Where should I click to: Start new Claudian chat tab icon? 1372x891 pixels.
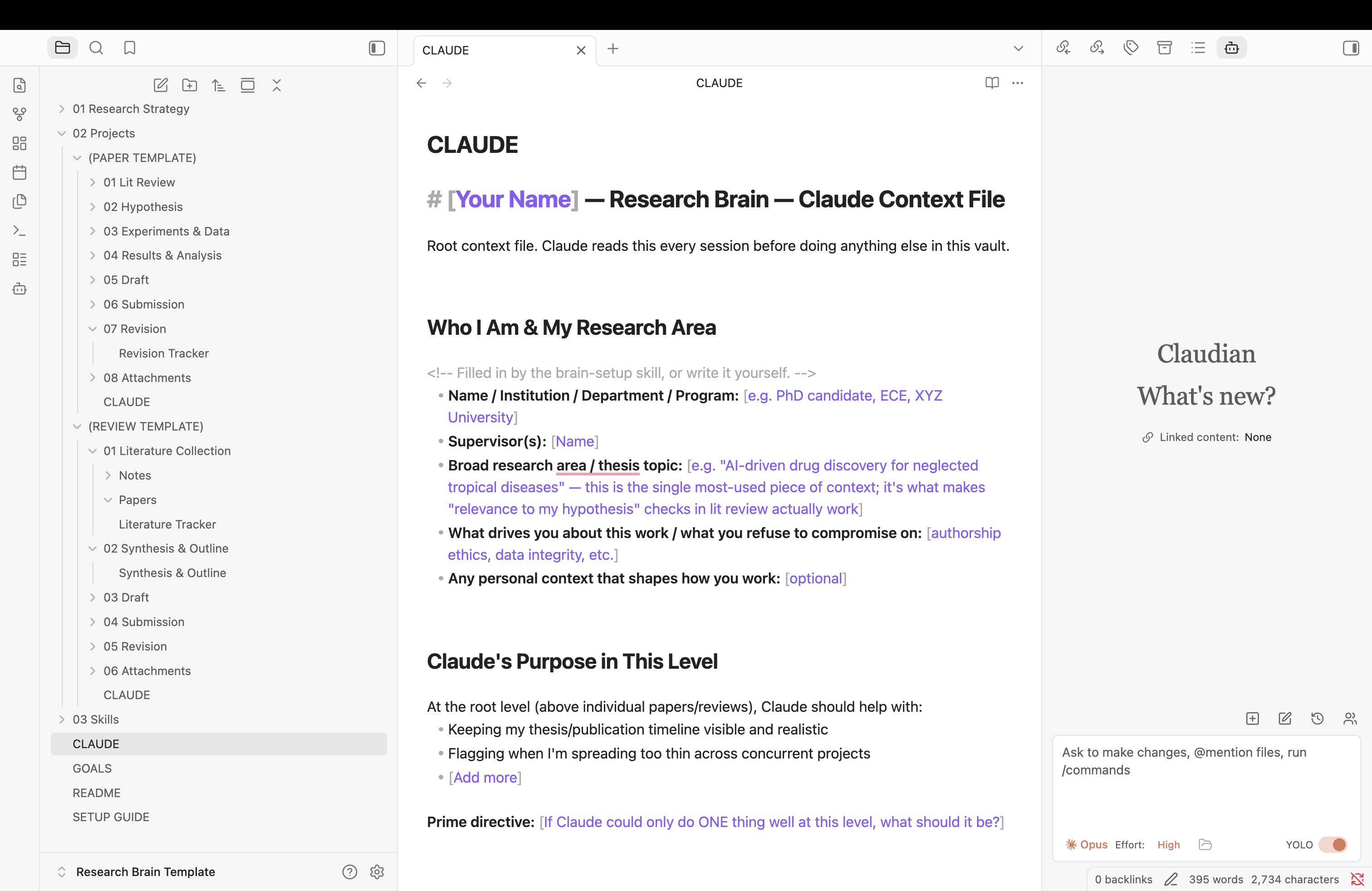tap(1253, 719)
